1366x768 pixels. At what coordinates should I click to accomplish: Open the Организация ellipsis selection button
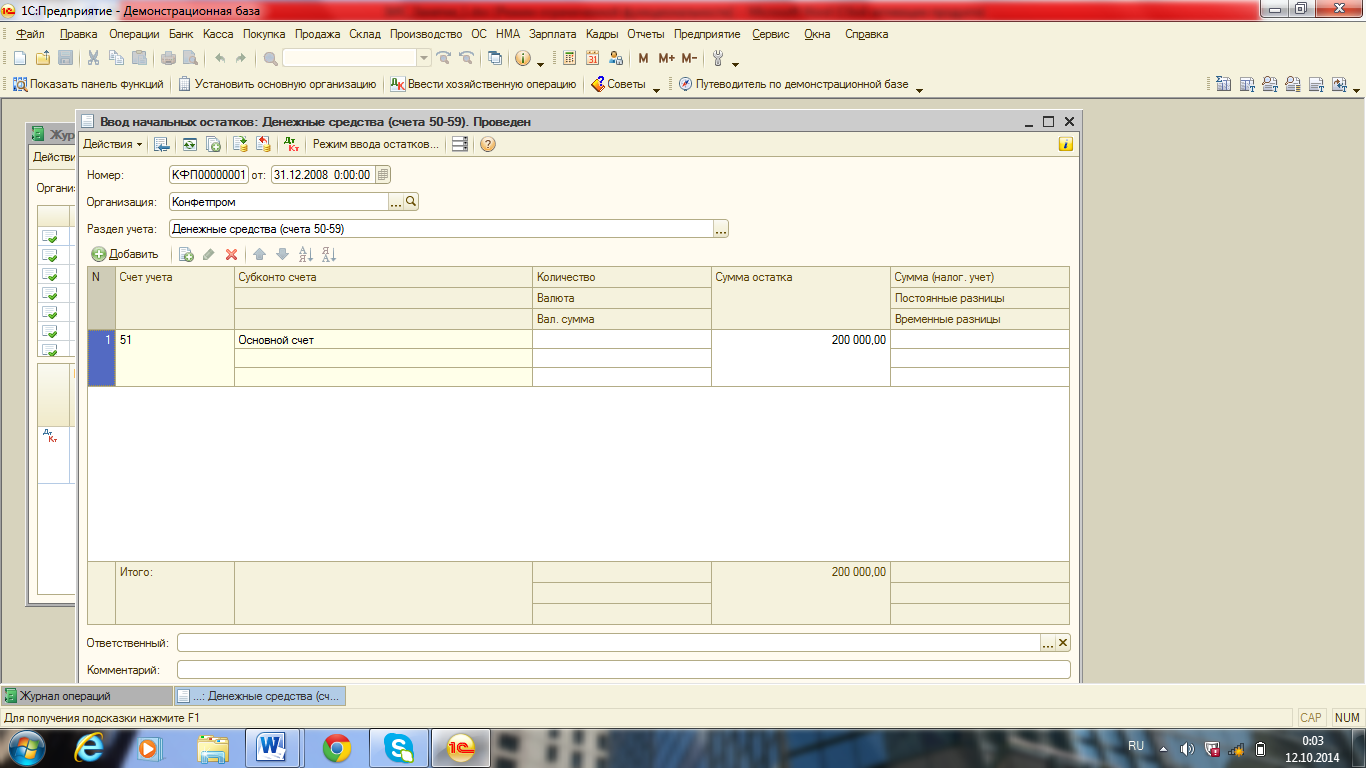pyautogui.click(x=396, y=202)
